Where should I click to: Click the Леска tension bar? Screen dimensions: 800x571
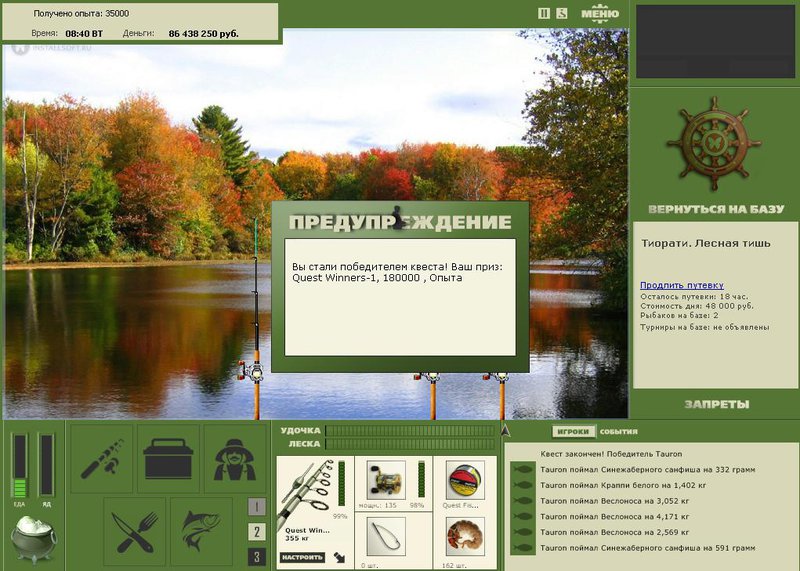tap(410, 444)
